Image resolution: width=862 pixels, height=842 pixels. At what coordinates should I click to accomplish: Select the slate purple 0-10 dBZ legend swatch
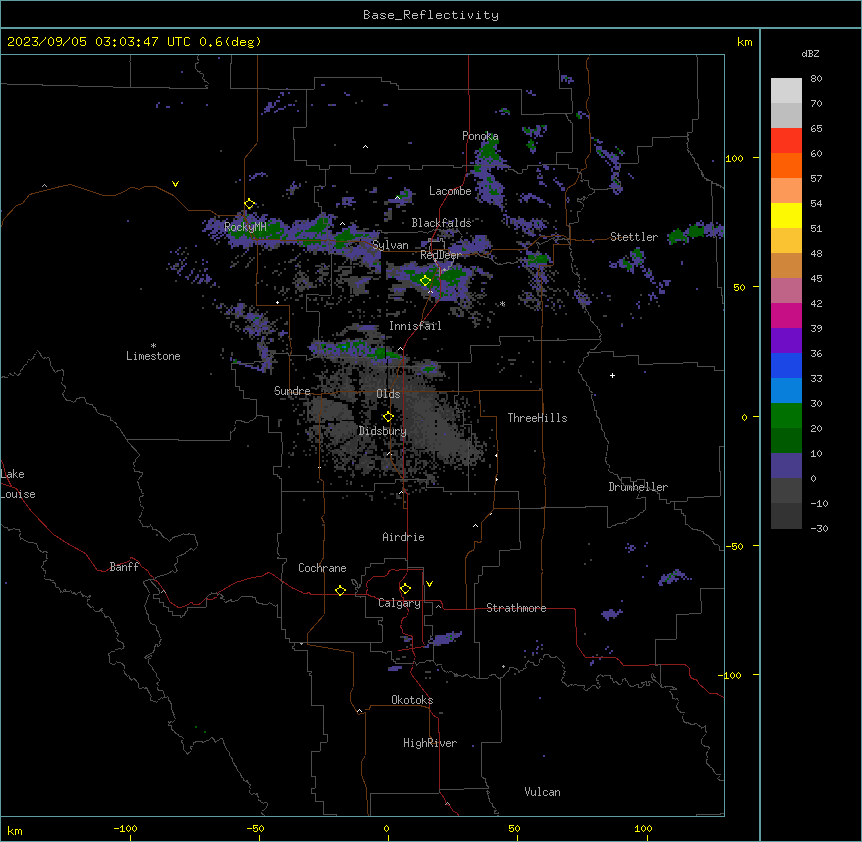click(x=786, y=466)
